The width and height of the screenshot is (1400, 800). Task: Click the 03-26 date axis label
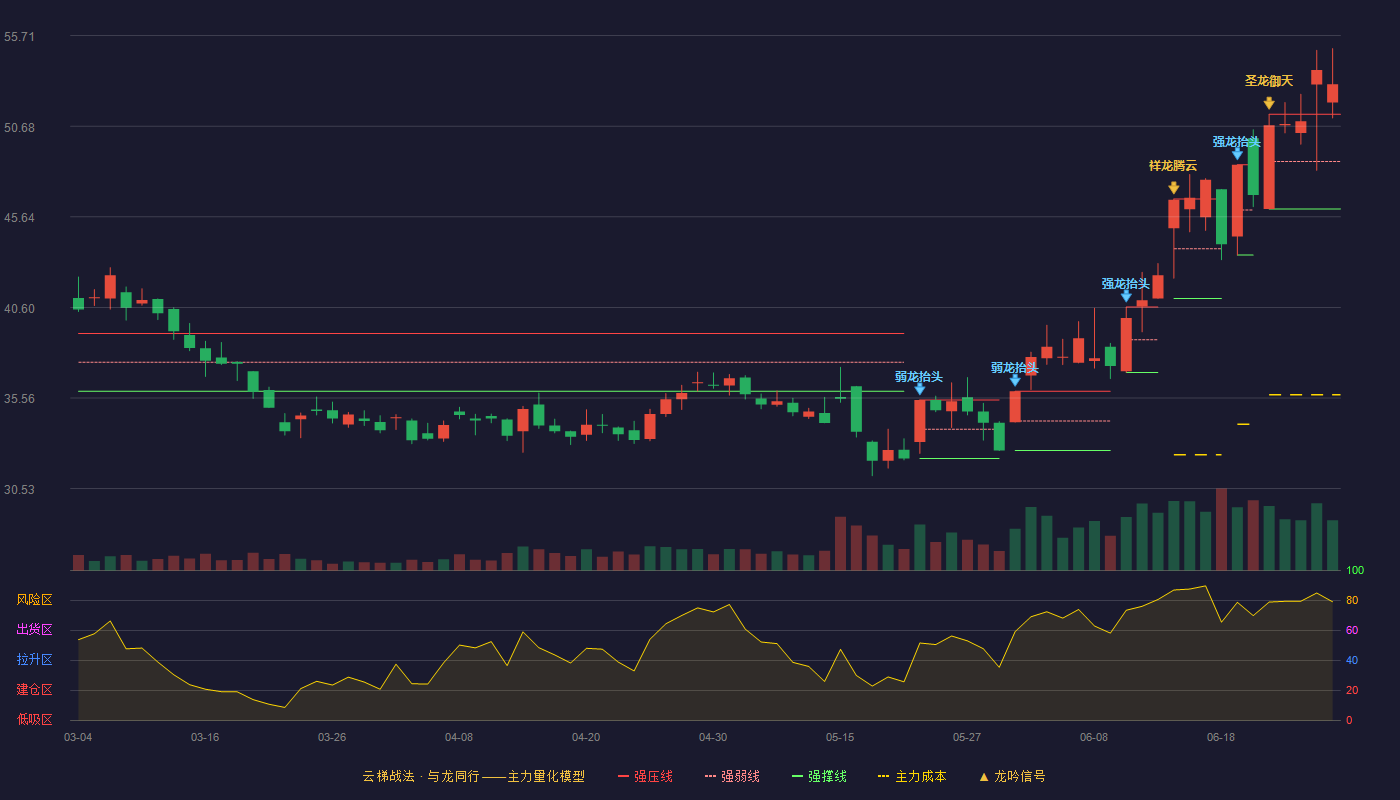332,737
